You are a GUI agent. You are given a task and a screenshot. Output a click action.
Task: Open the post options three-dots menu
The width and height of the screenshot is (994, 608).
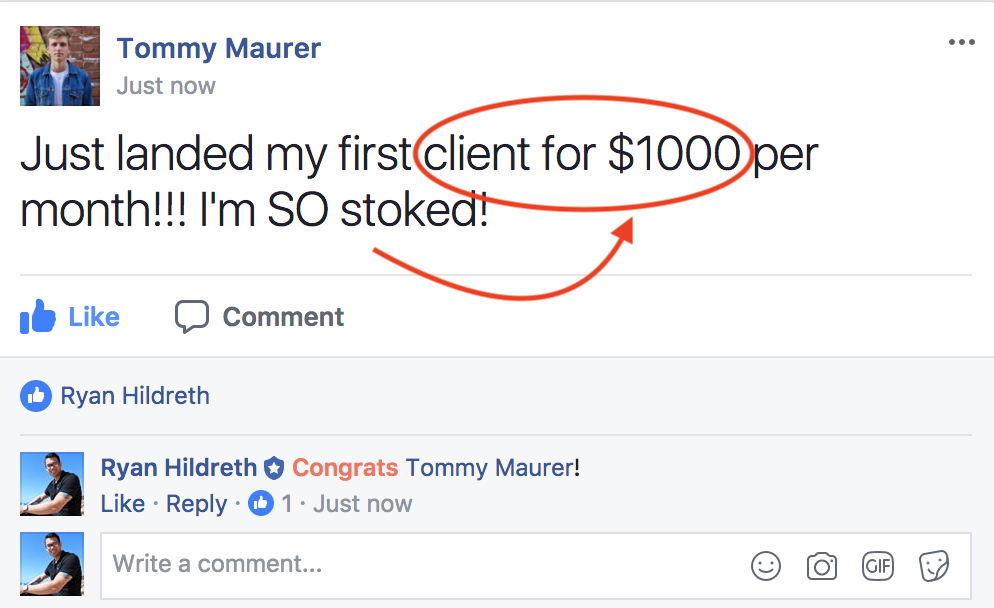(x=962, y=42)
